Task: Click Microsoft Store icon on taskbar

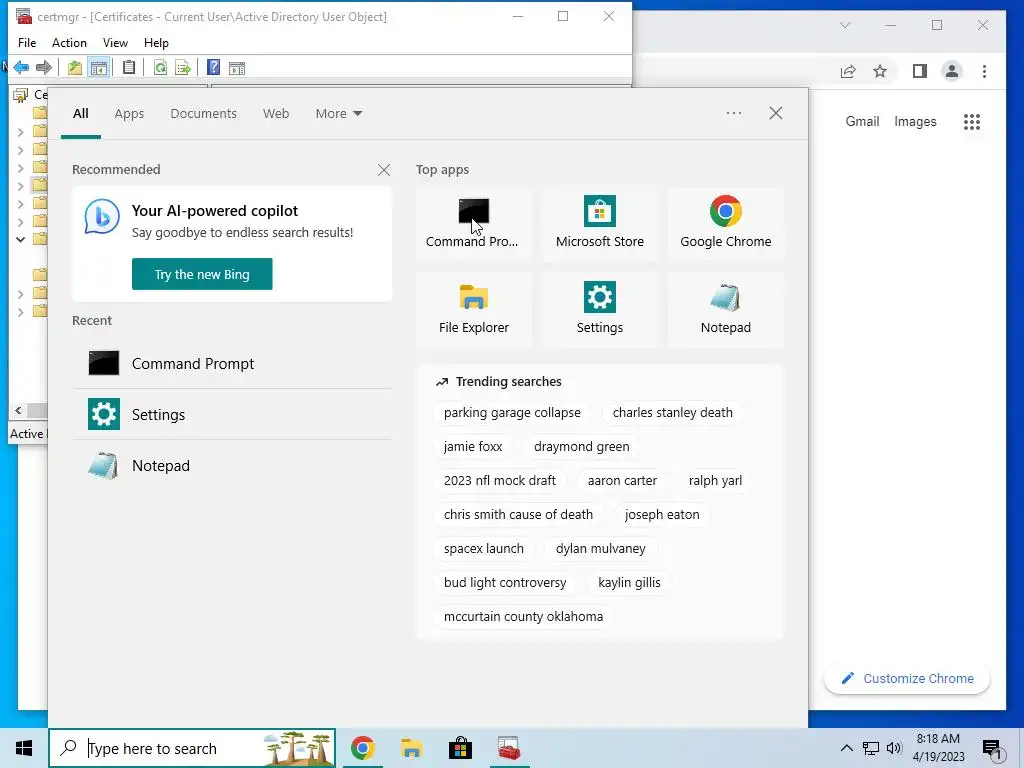Action: [x=460, y=748]
